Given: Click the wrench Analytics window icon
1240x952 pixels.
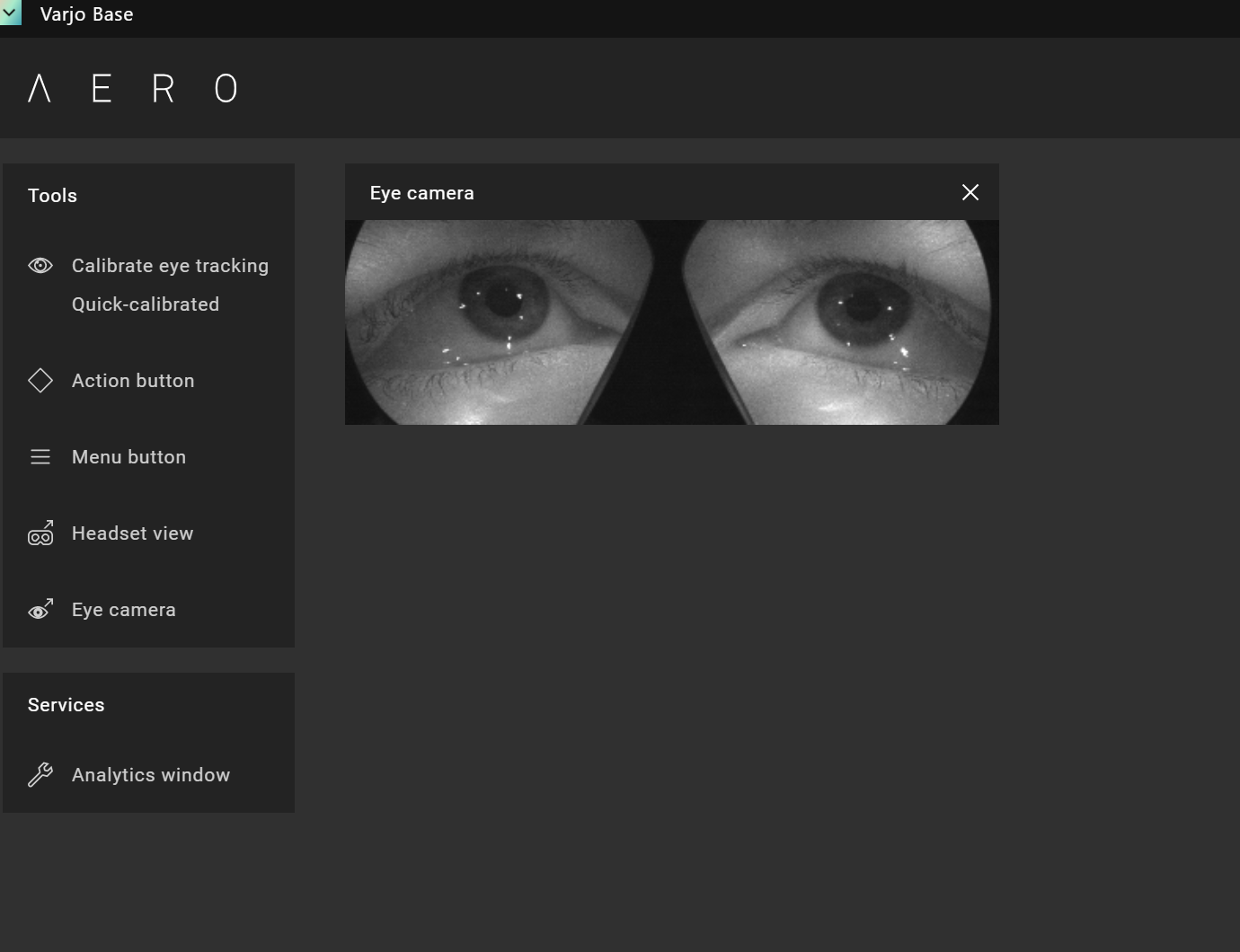Looking at the screenshot, I should 40,774.
